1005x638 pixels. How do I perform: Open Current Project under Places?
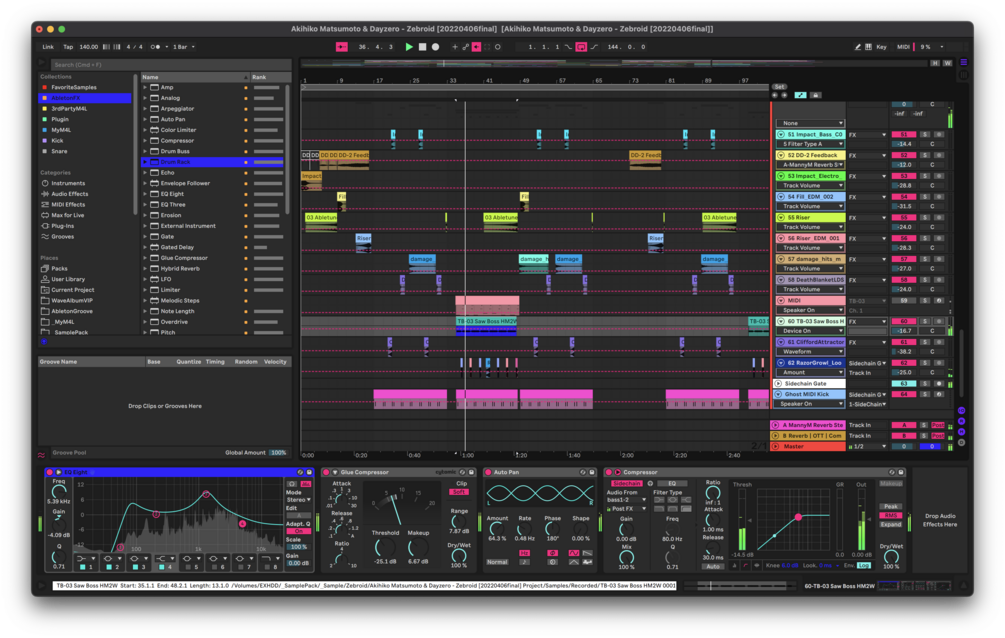pyautogui.click(x=72, y=290)
